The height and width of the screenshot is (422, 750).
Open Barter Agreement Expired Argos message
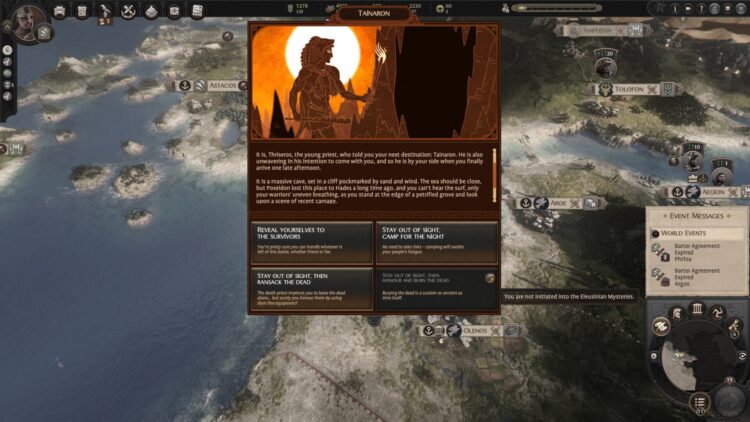click(x=696, y=279)
